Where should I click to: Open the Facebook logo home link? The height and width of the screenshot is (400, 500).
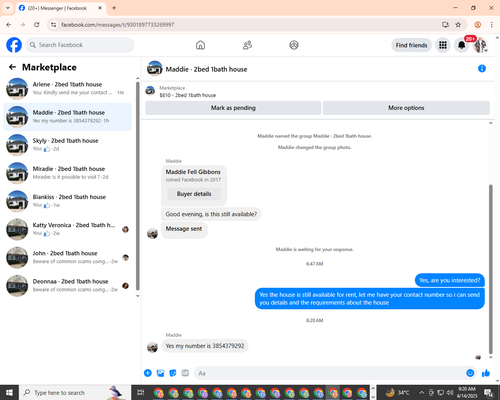[14, 45]
